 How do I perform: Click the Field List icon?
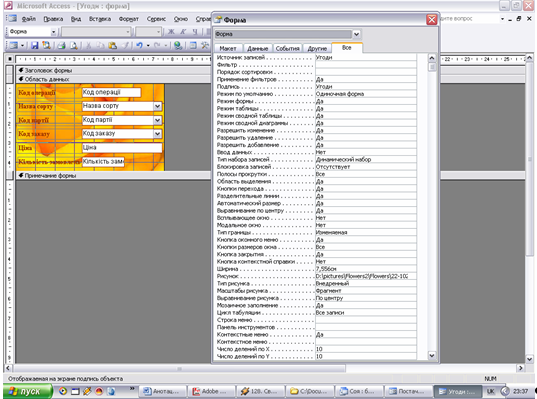click(193, 45)
